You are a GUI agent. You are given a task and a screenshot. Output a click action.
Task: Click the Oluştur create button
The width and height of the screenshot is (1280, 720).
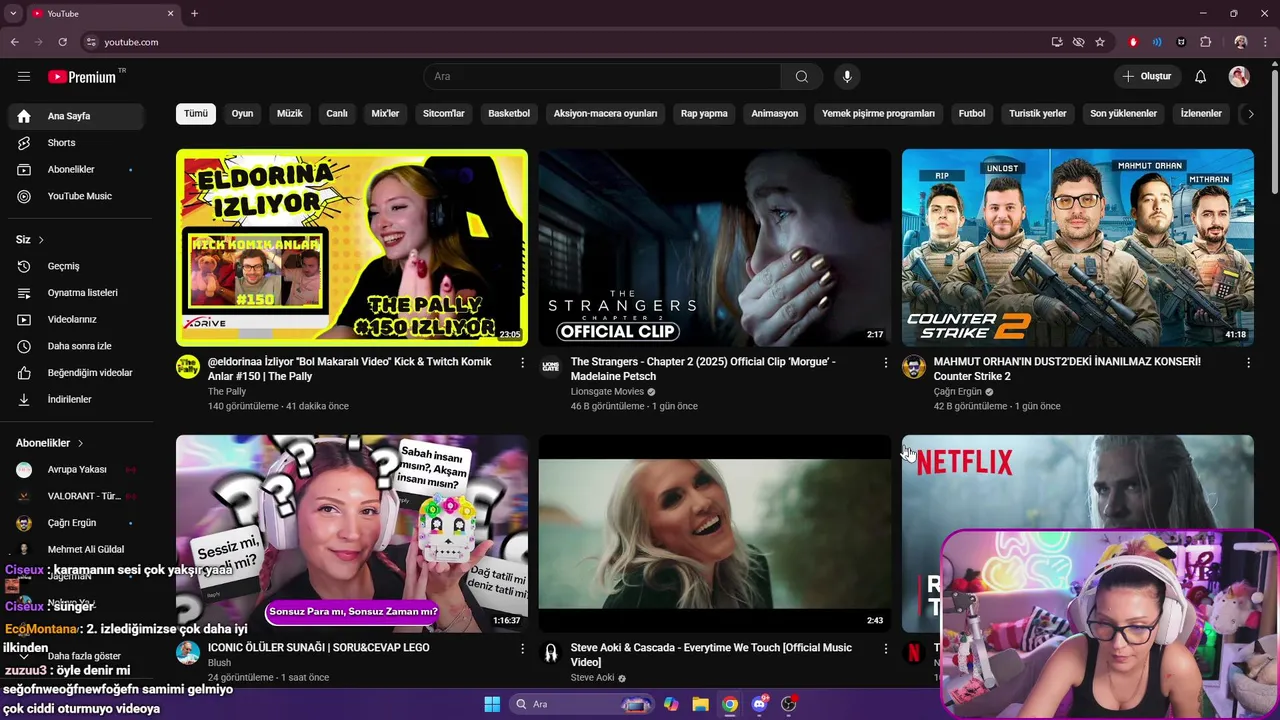(1147, 77)
